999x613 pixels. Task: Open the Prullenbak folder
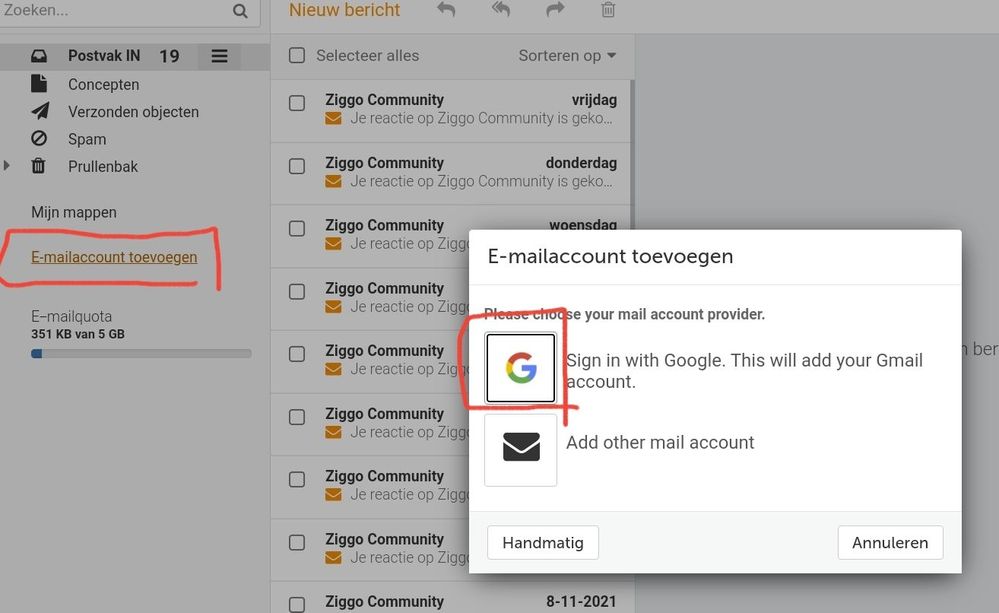coord(103,166)
